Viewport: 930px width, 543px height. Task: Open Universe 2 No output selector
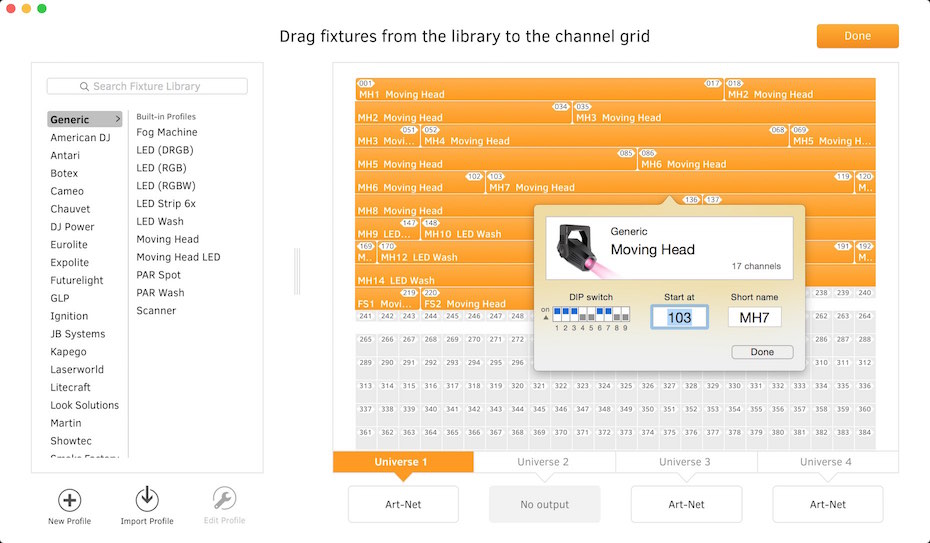544,504
